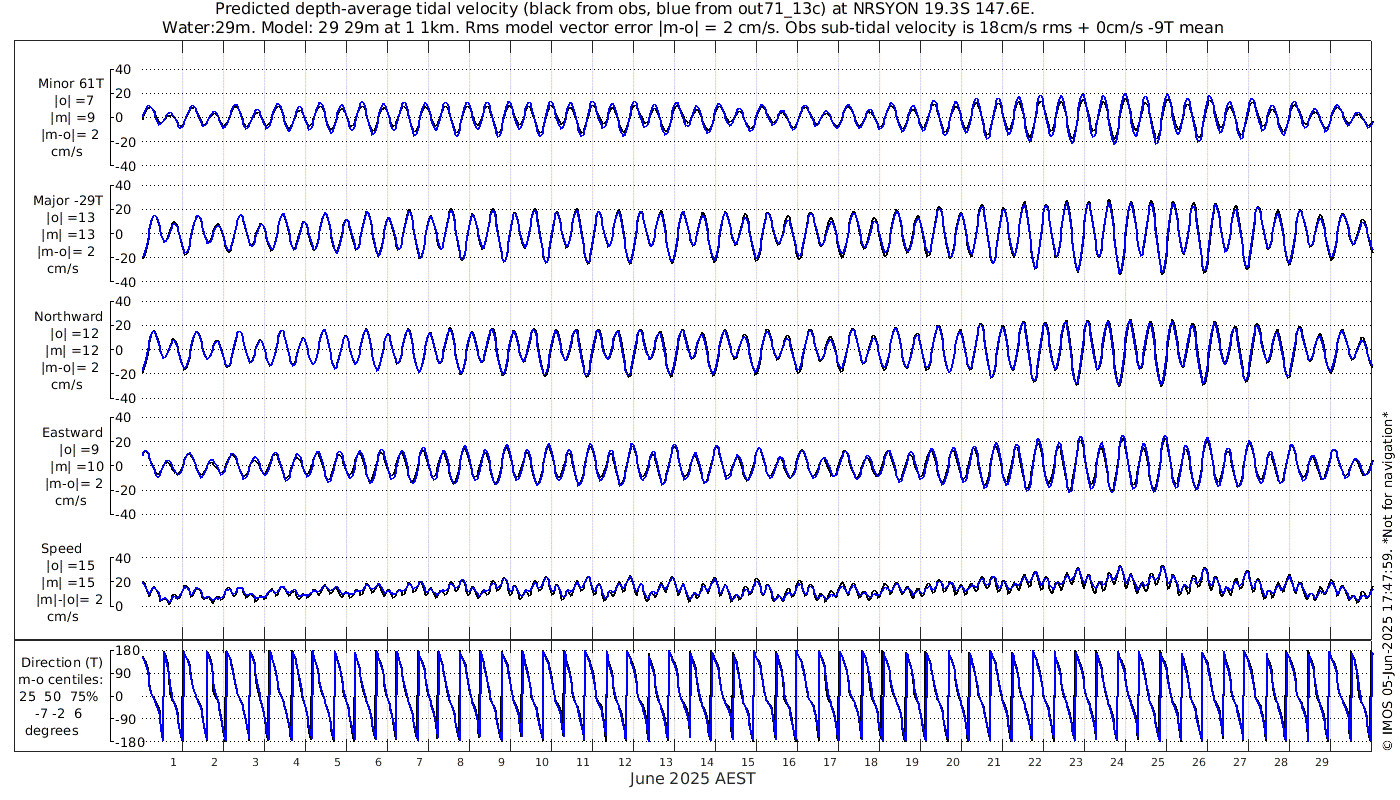Click the '|o| =7' value in Minor panel
The width and height of the screenshot is (1400, 800).
click(73, 100)
